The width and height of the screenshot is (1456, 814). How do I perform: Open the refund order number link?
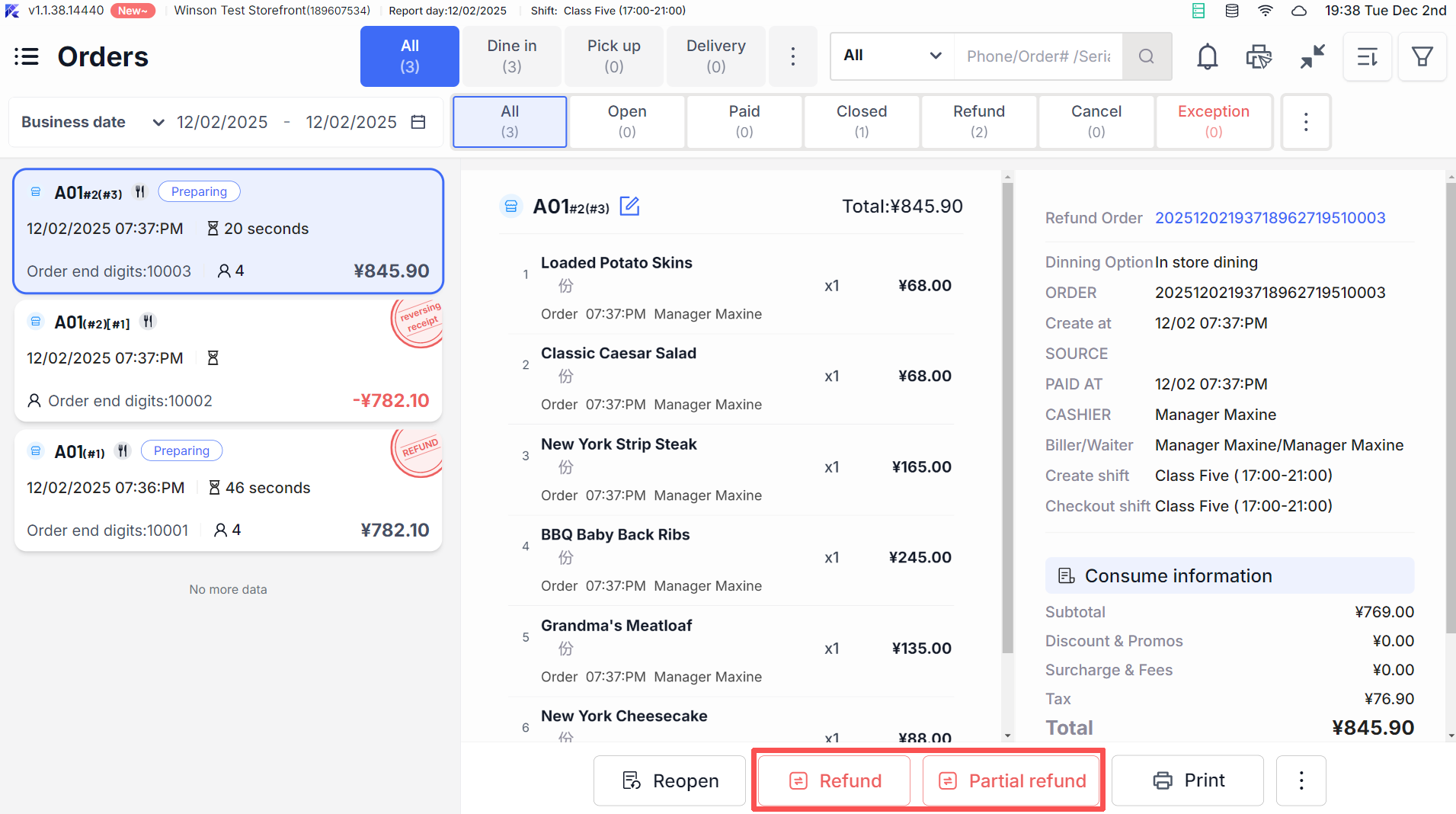click(1269, 218)
